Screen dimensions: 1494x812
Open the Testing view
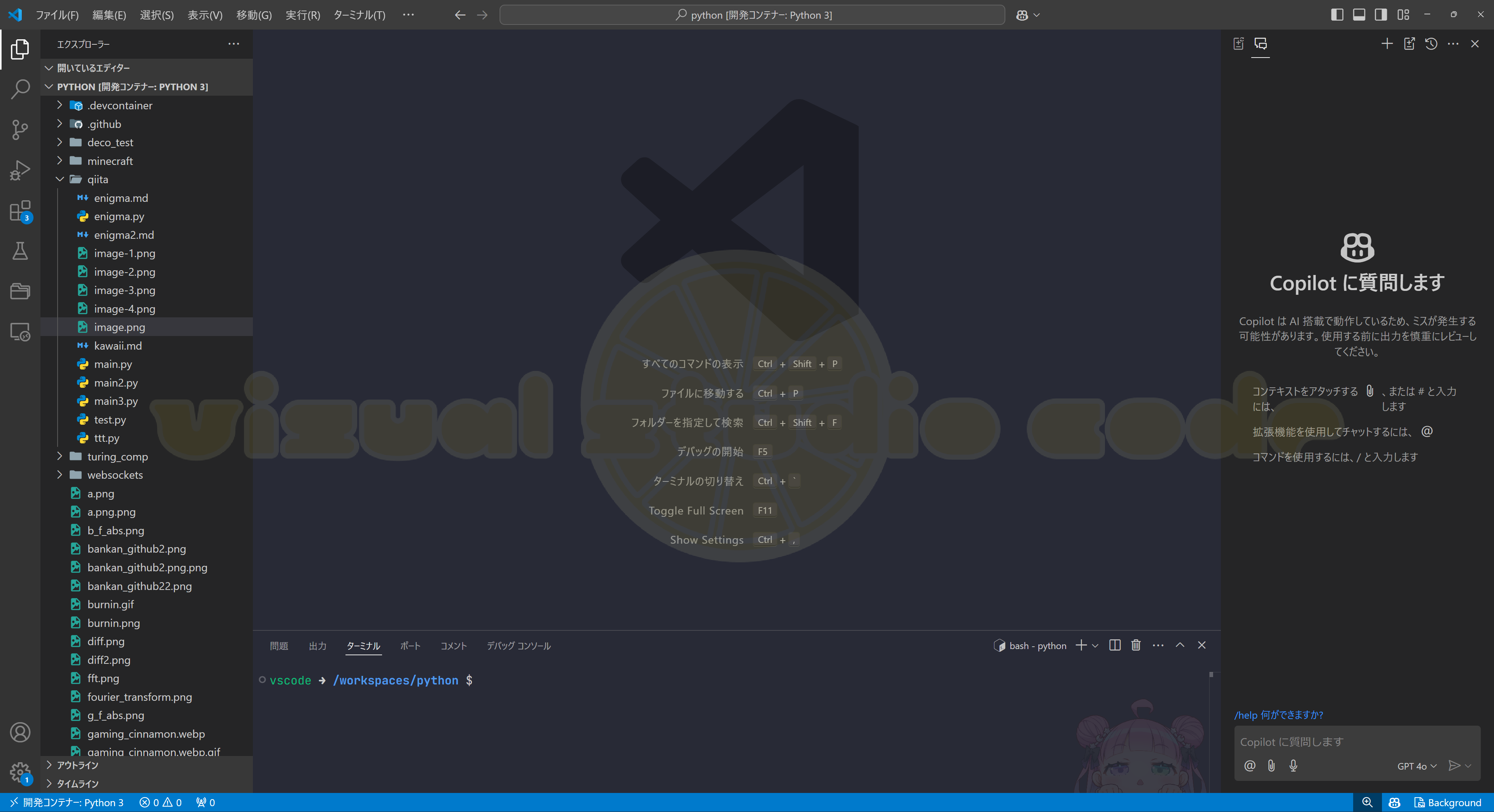click(x=20, y=251)
